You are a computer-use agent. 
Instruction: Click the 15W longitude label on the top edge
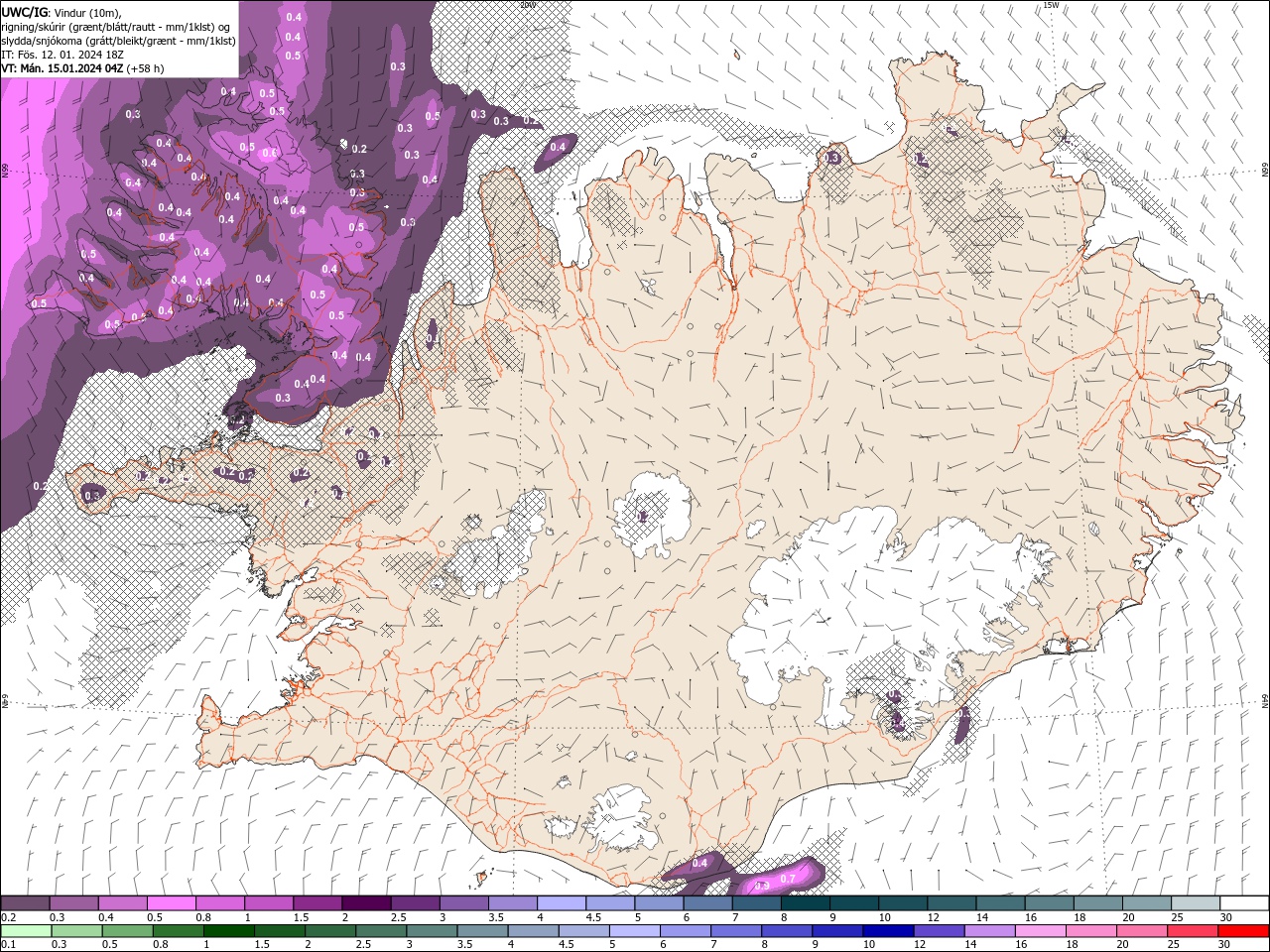pos(1051,5)
